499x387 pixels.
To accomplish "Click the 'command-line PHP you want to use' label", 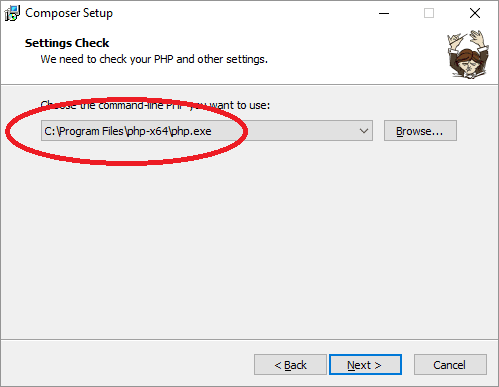I will [155, 105].
